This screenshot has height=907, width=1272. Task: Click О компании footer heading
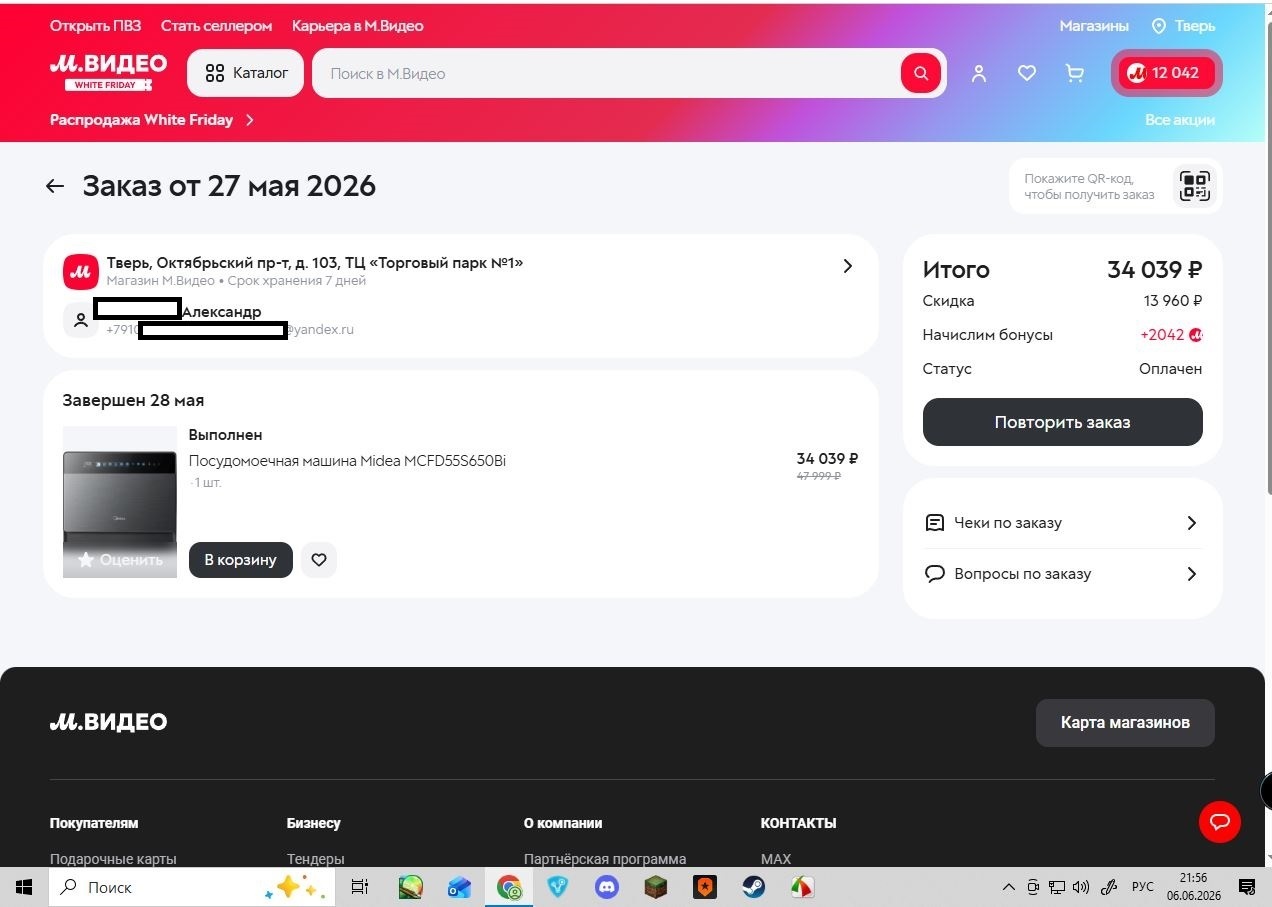coord(563,823)
